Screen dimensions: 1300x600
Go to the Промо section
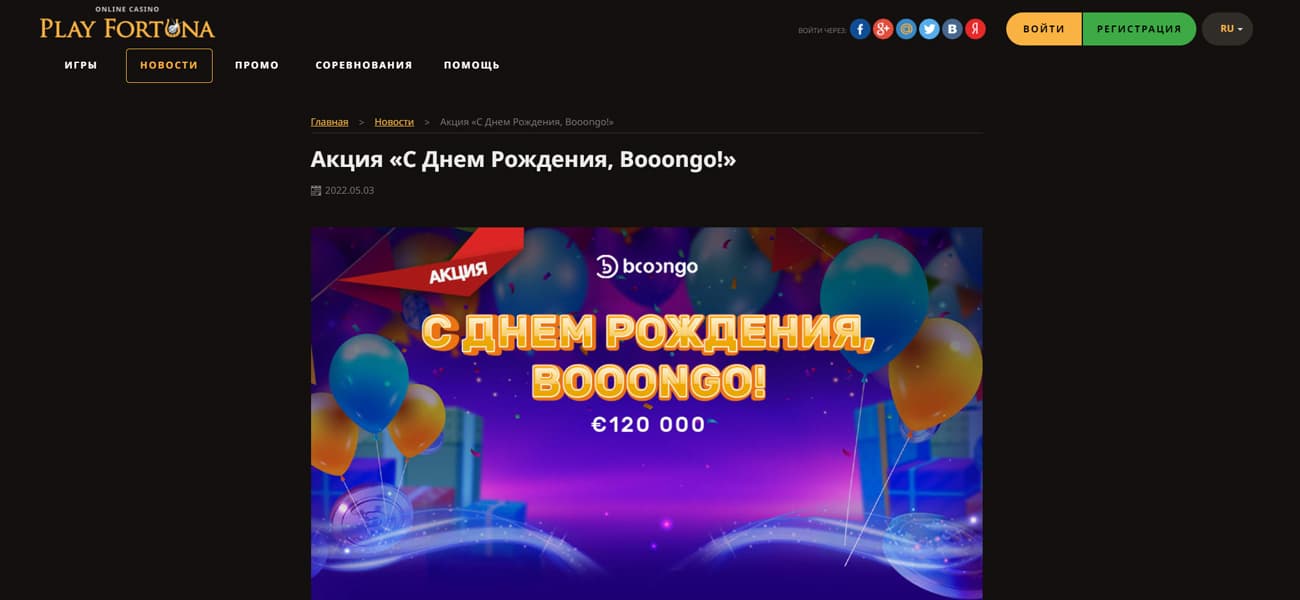[257, 65]
